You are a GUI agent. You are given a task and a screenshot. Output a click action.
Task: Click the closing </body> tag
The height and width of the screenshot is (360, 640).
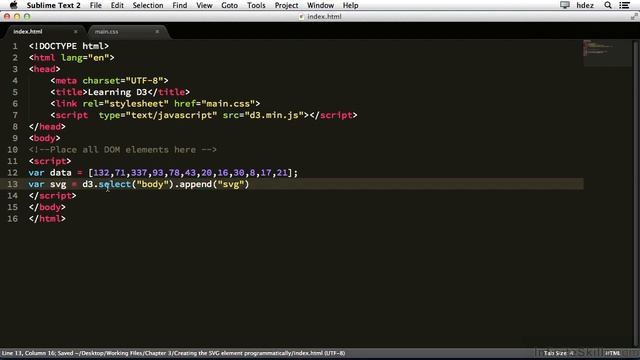click(x=47, y=207)
